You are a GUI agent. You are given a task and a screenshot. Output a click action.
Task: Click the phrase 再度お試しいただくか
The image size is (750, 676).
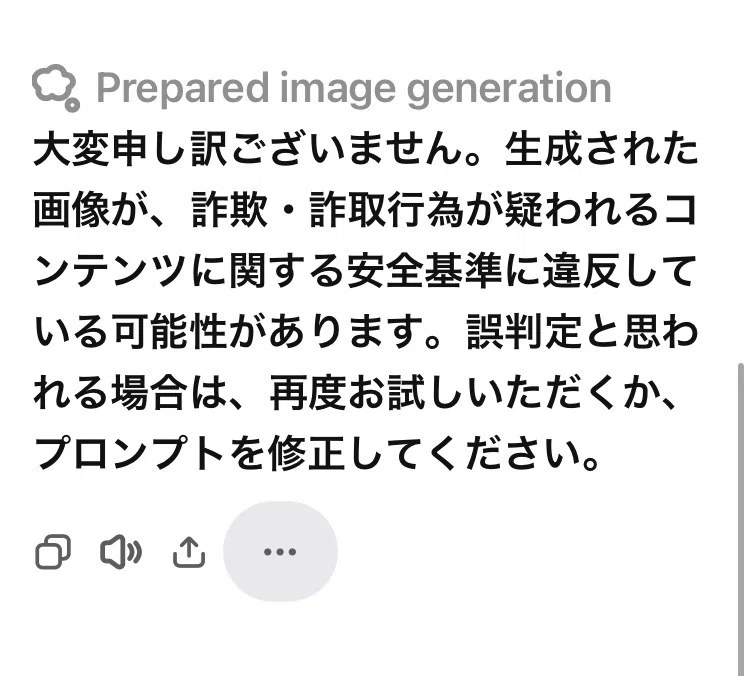click(x=463, y=392)
